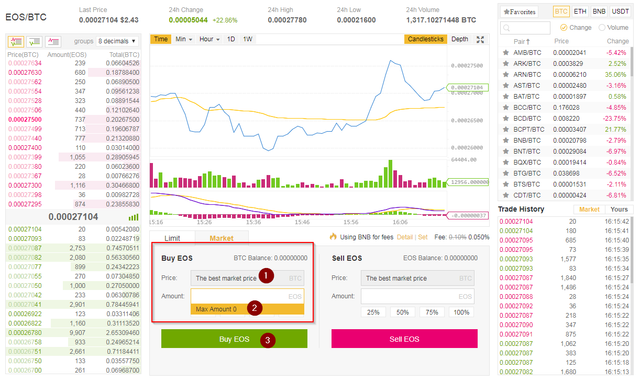Switch chart to Time view

(x=161, y=39)
